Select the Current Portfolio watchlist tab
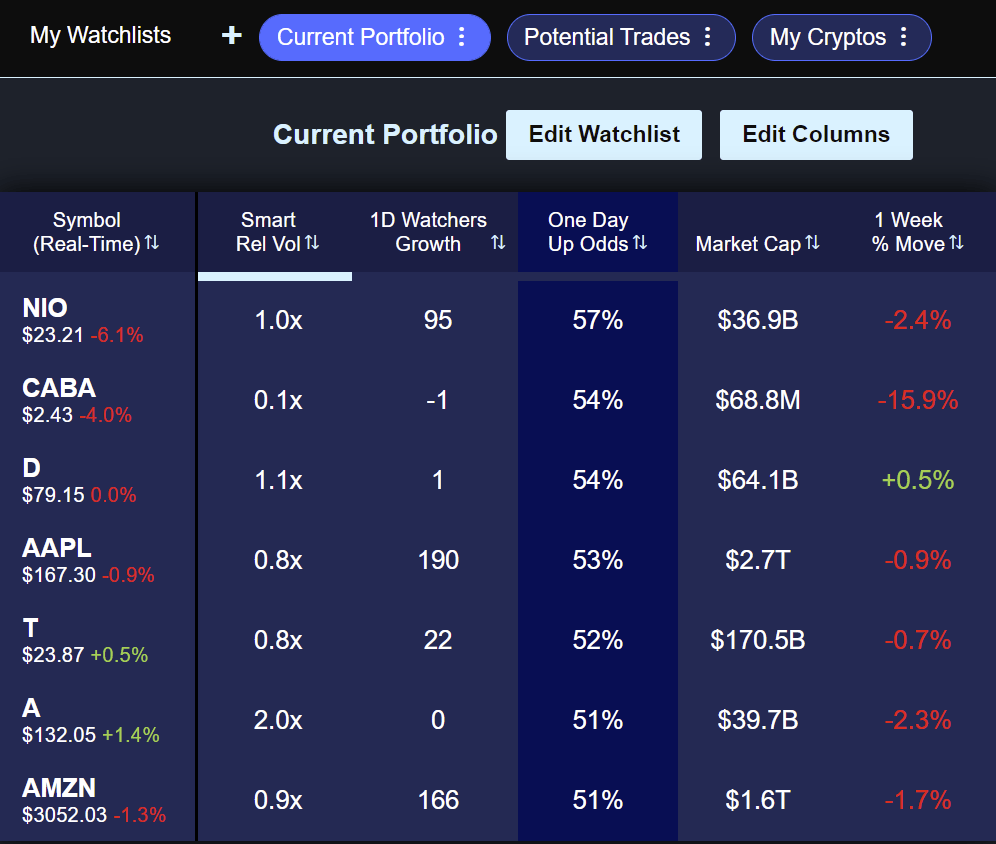996x844 pixels. [x=361, y=37]
